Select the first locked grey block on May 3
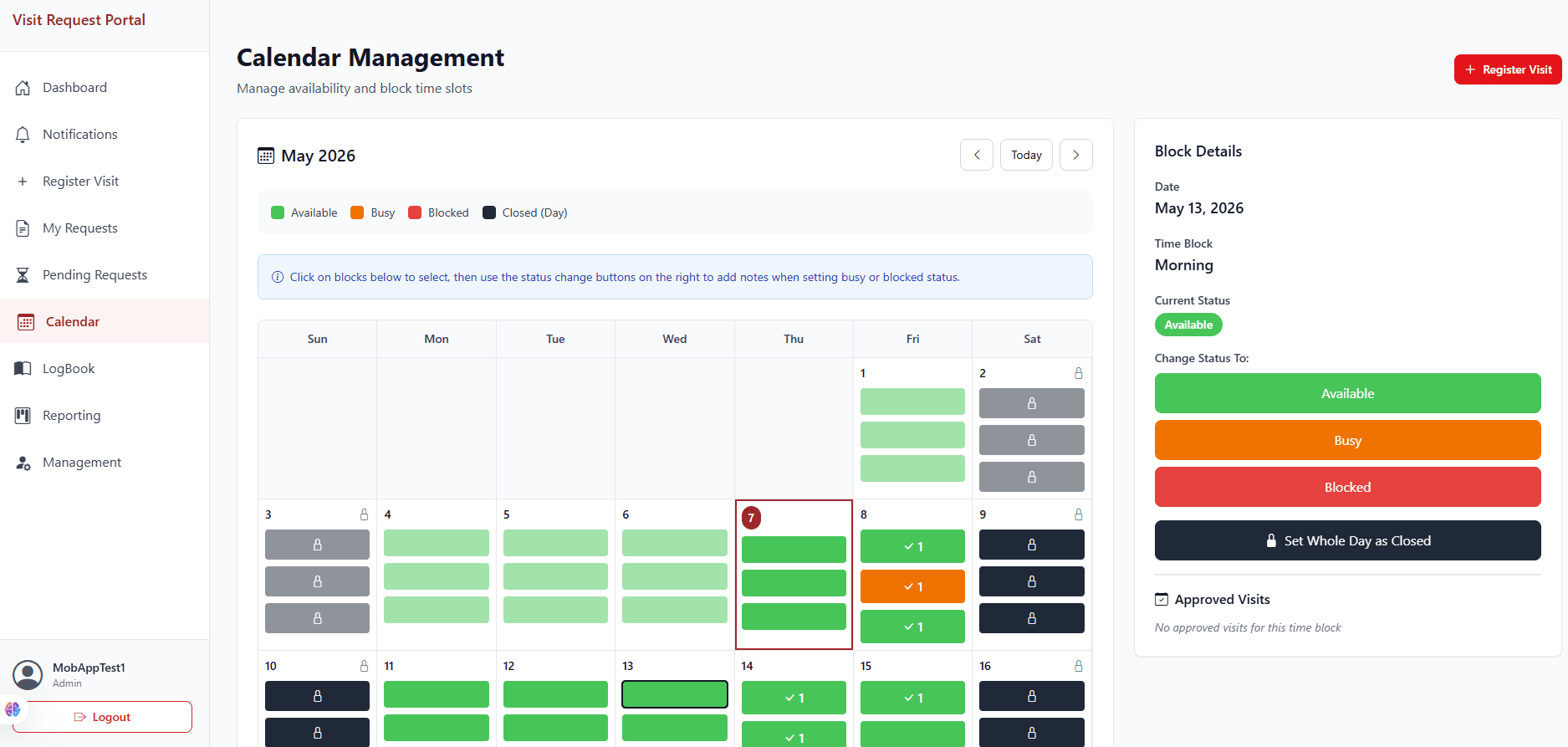 click(317, 545)
